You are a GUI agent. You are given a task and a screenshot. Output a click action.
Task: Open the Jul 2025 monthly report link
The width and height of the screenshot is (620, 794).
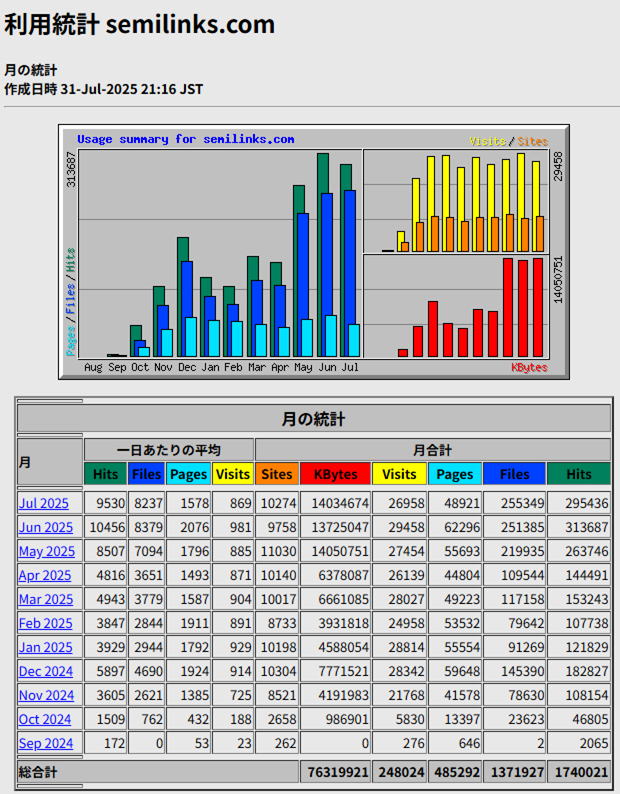click(x=44, y=503)
